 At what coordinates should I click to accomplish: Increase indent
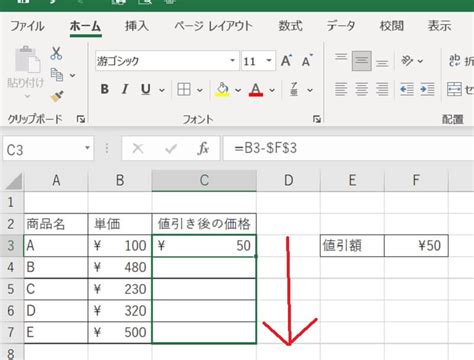point(427,89)
